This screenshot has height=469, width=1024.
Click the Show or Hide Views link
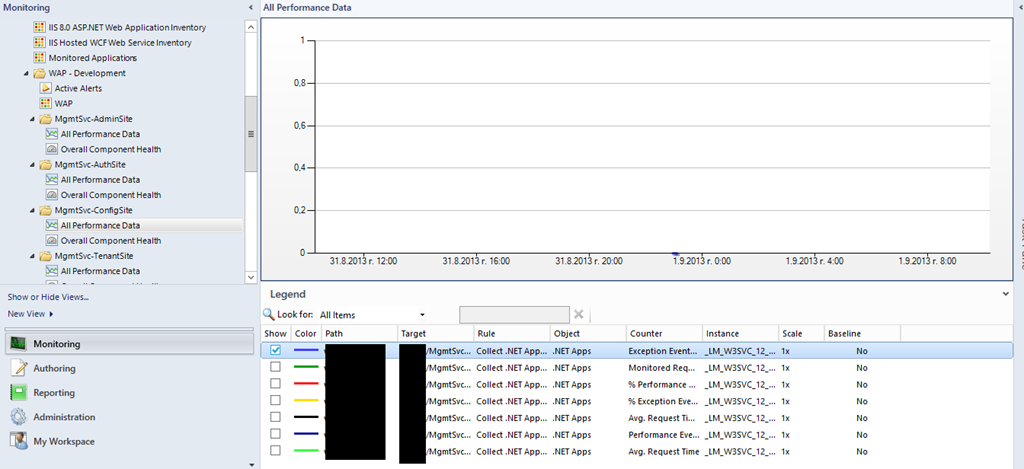48,297
